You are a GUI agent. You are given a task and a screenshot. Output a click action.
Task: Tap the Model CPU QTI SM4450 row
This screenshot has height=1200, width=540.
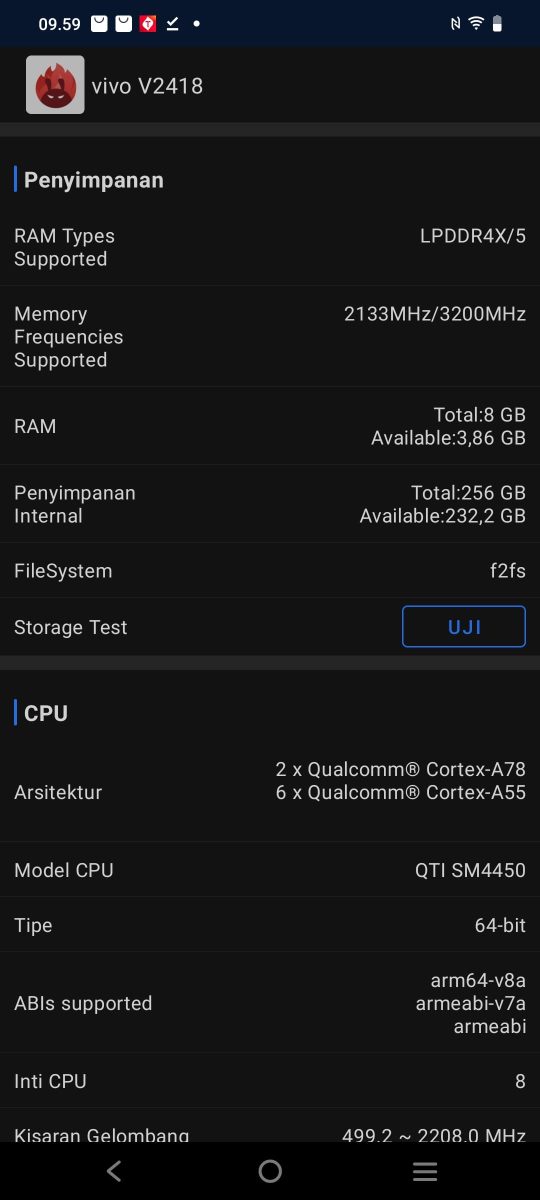[x=270, y=870]
